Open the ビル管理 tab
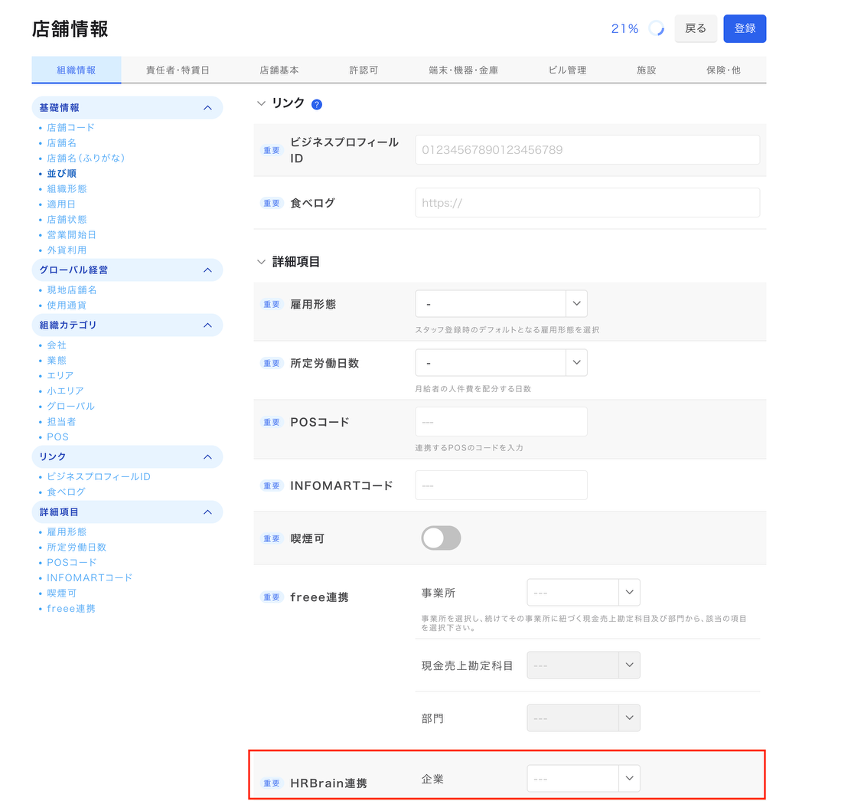864x802 pixels. pyautogui.click(x=567, y=70)
